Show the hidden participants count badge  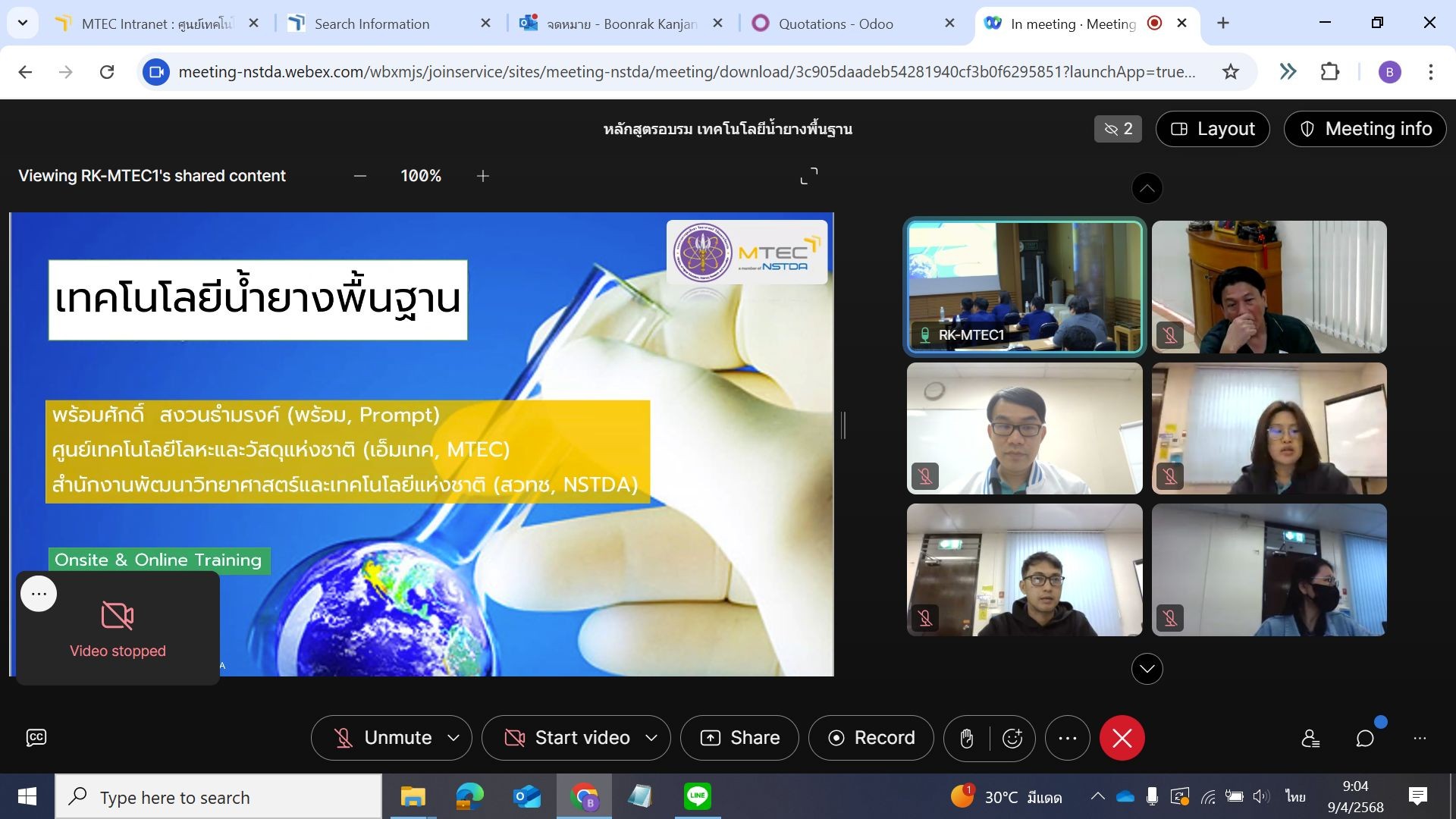(x=1118, y=129)
